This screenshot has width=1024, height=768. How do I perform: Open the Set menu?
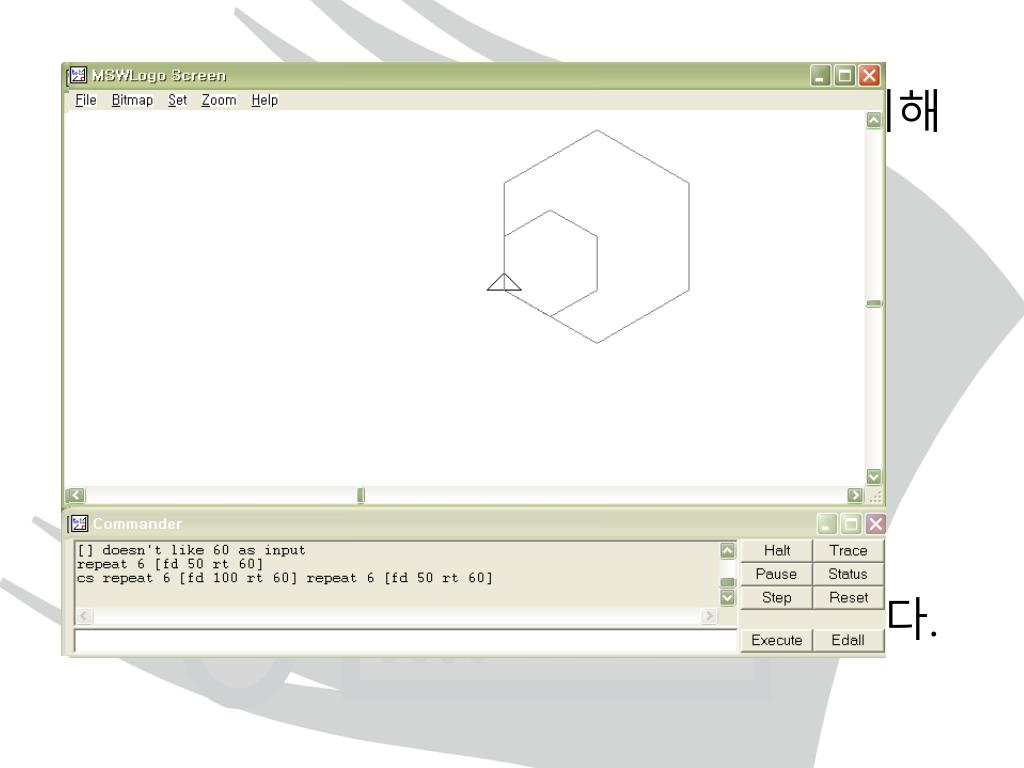[x=177, y=100]
